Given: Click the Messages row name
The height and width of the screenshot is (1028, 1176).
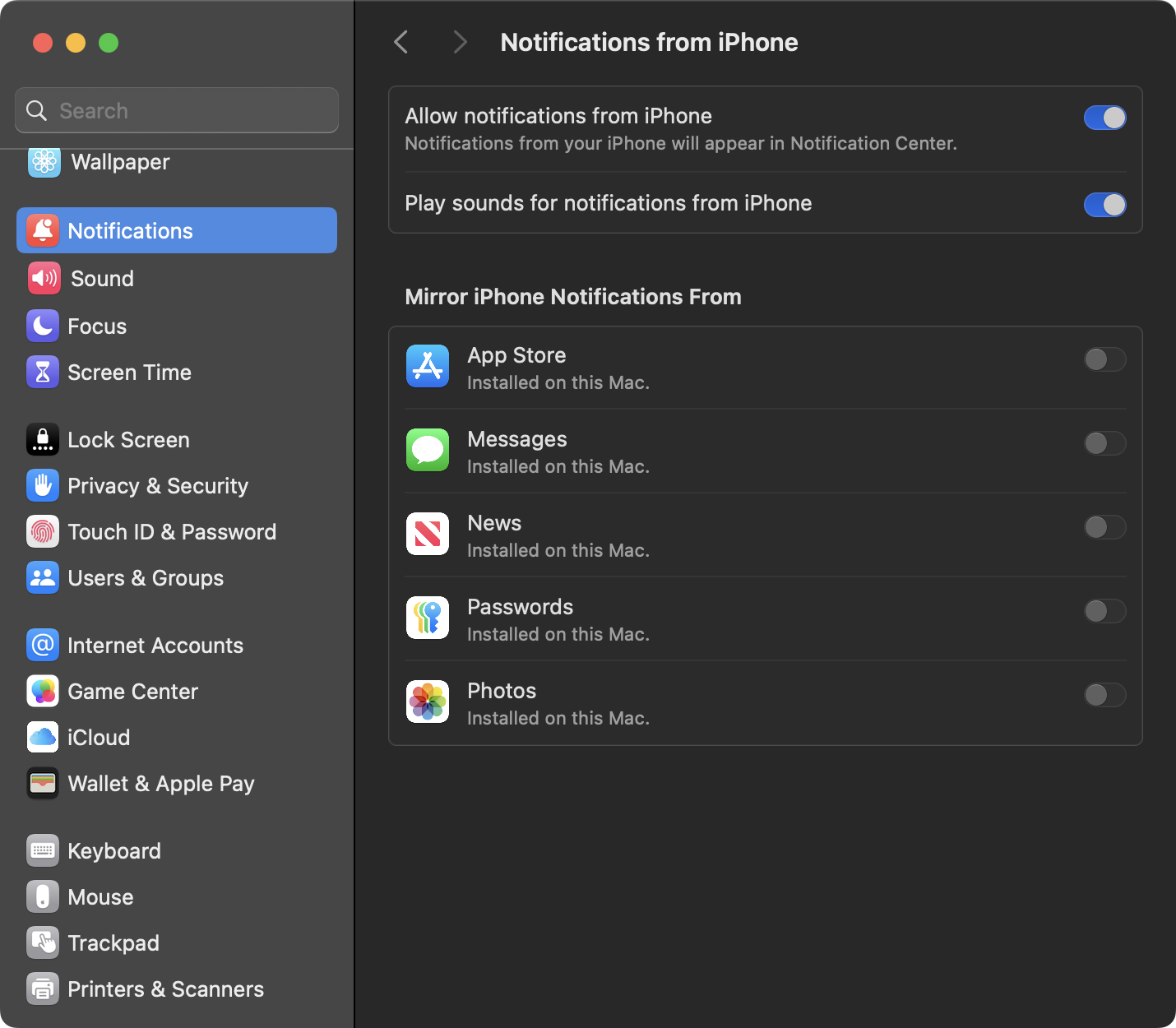Looking at the screenshot, I should point(517,439).
